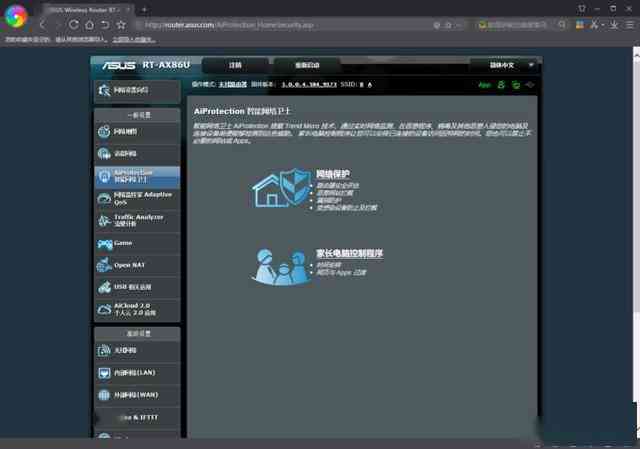This screenshot has width=640, height=449.
Task: Click the house and shield Network Protection icon
Action: (x=282, y=189)
